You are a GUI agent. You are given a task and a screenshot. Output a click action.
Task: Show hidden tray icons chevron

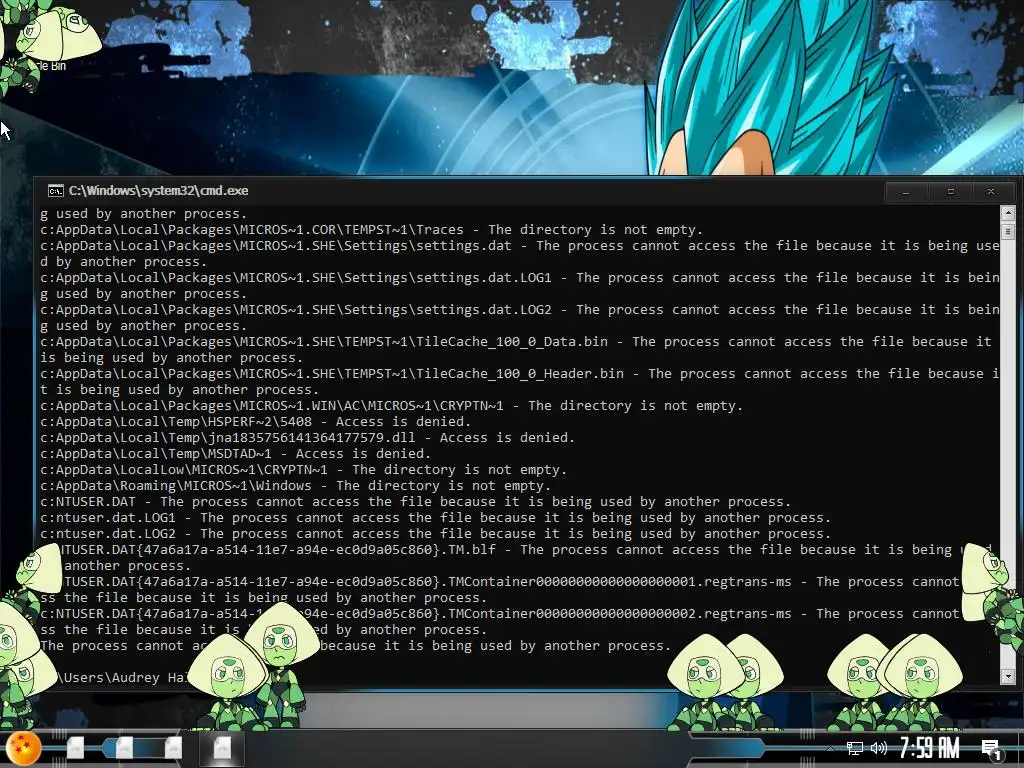click(830, 749)
